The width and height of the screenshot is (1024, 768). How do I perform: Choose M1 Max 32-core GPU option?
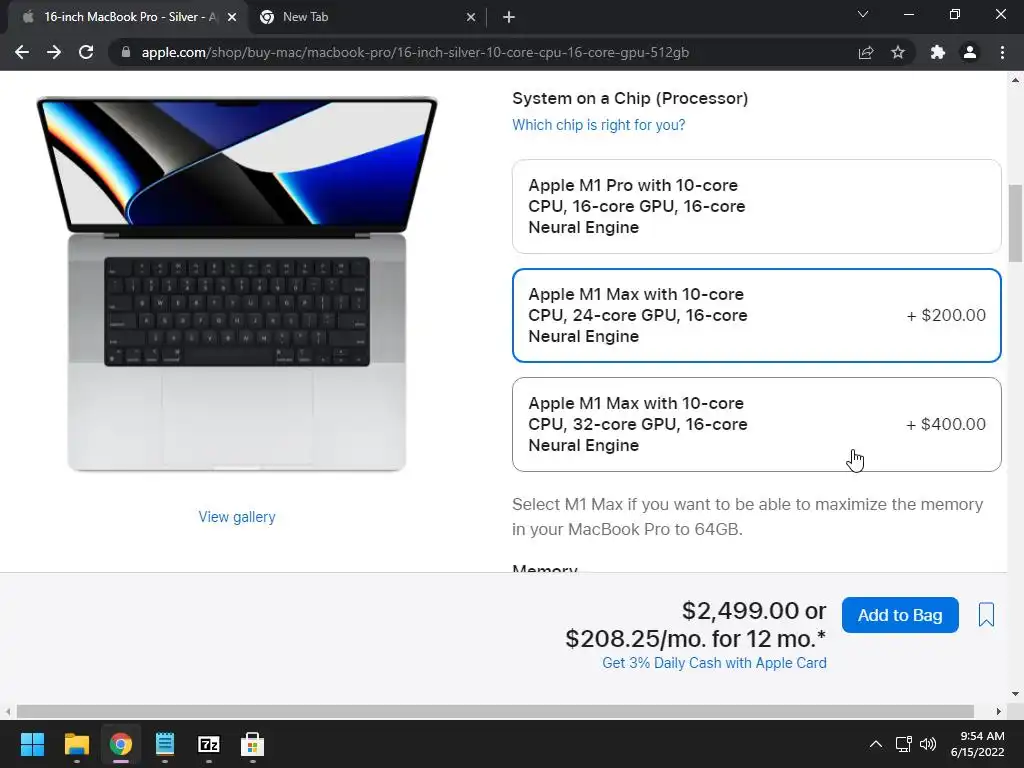pyautogui.click(x=756, y=424)
